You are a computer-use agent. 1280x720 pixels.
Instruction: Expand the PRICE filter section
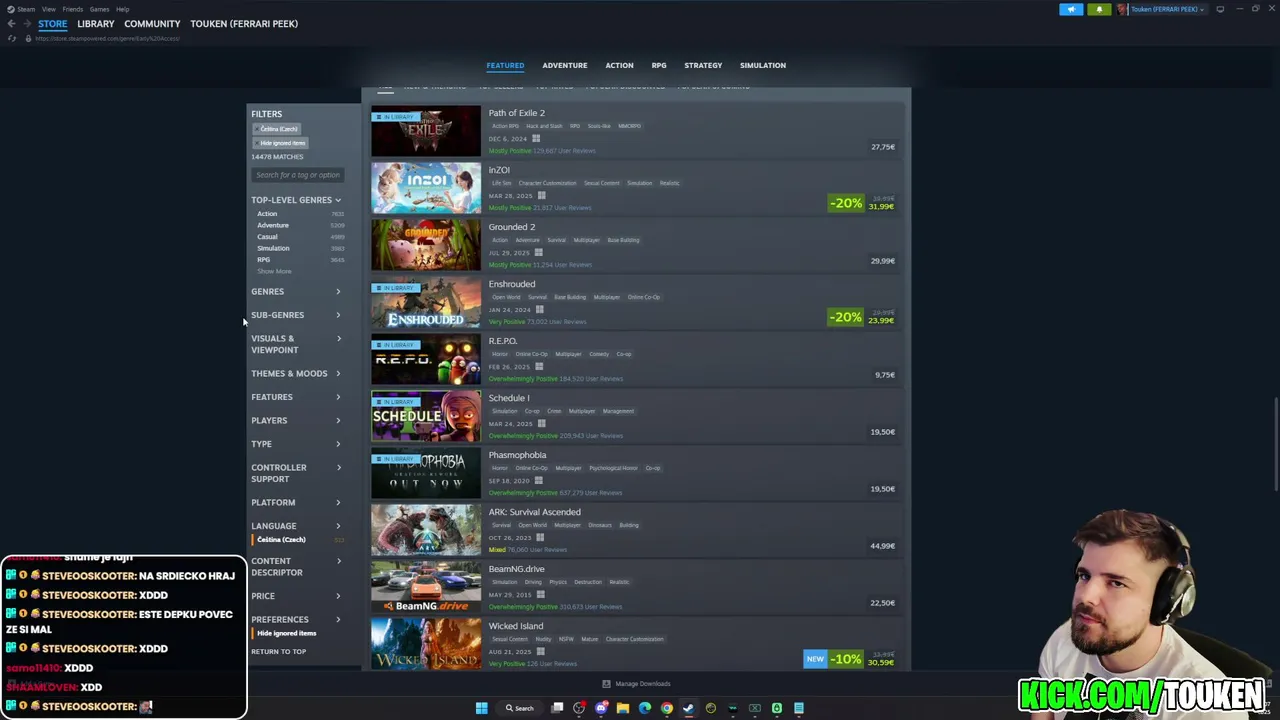(296, 596)
